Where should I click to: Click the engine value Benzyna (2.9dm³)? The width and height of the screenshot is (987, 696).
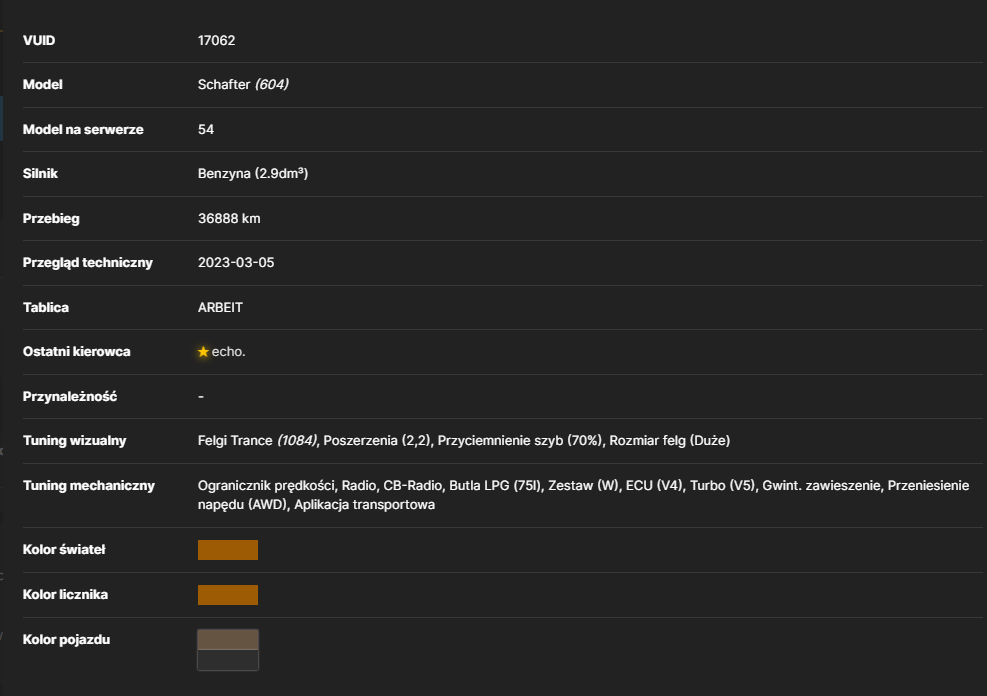point(253,174)
